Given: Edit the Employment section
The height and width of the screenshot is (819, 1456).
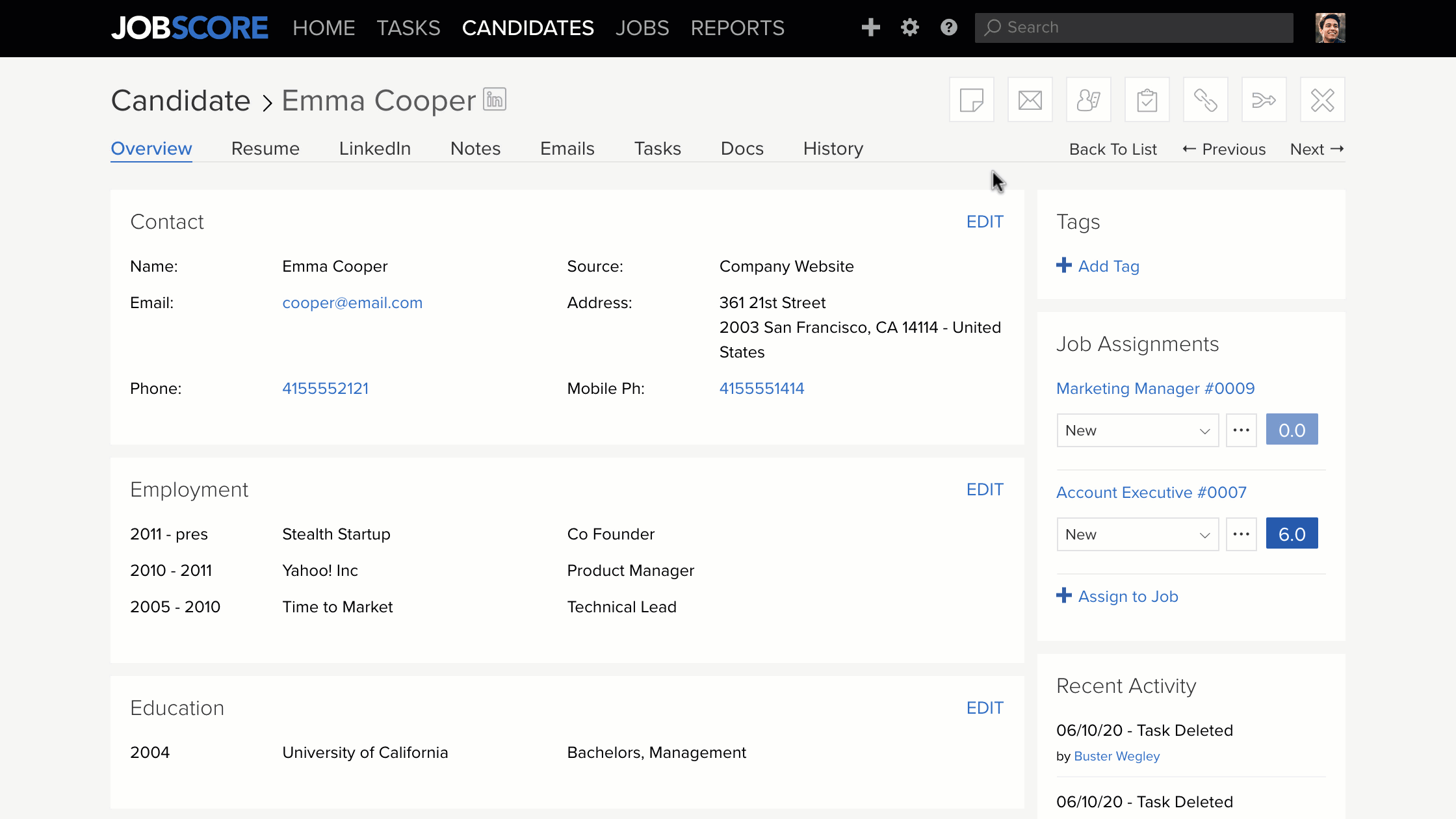Looking at the screenshot, I should [x=985, y=489].
